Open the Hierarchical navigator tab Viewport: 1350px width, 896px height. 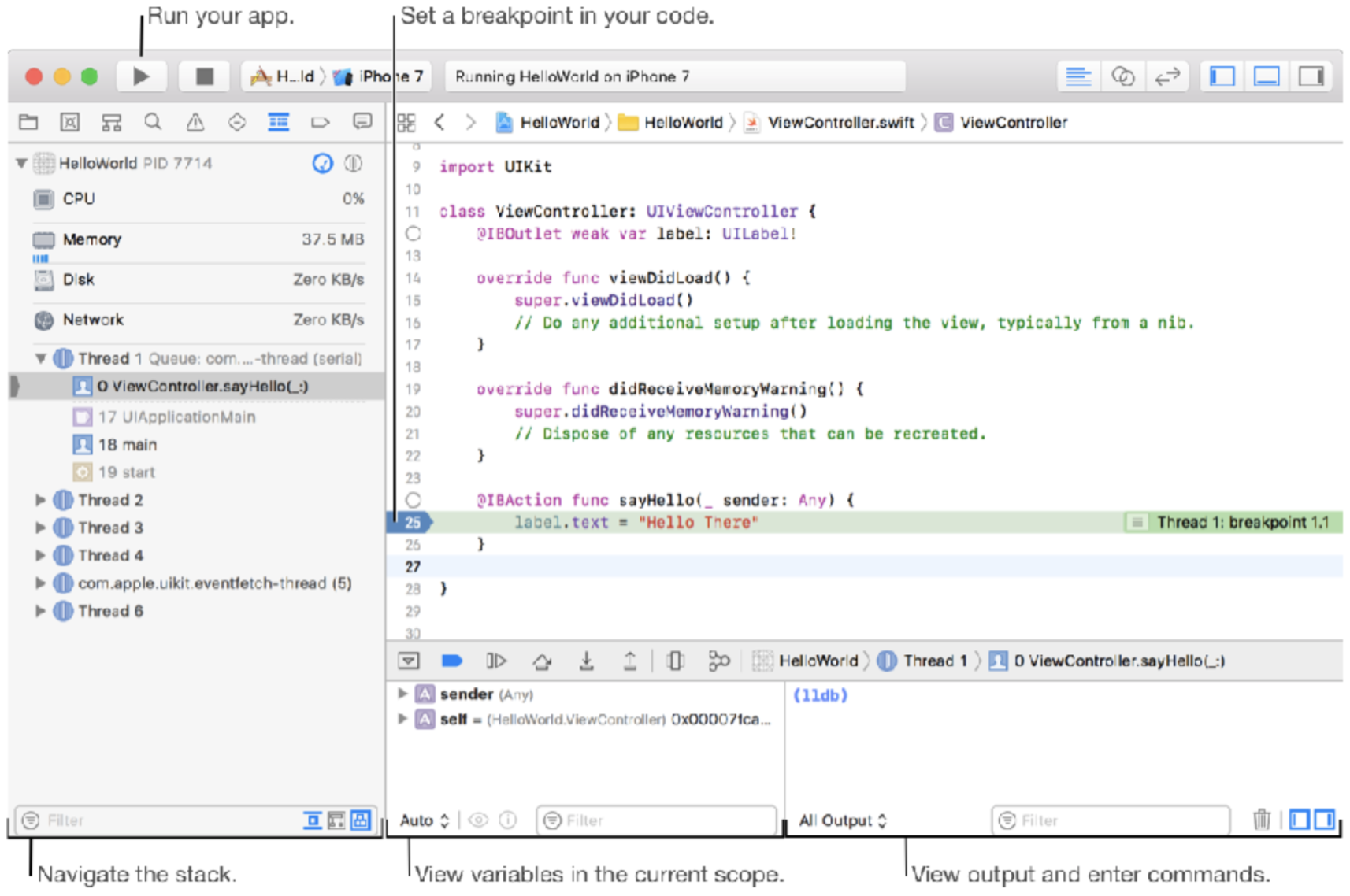point(112,122)
